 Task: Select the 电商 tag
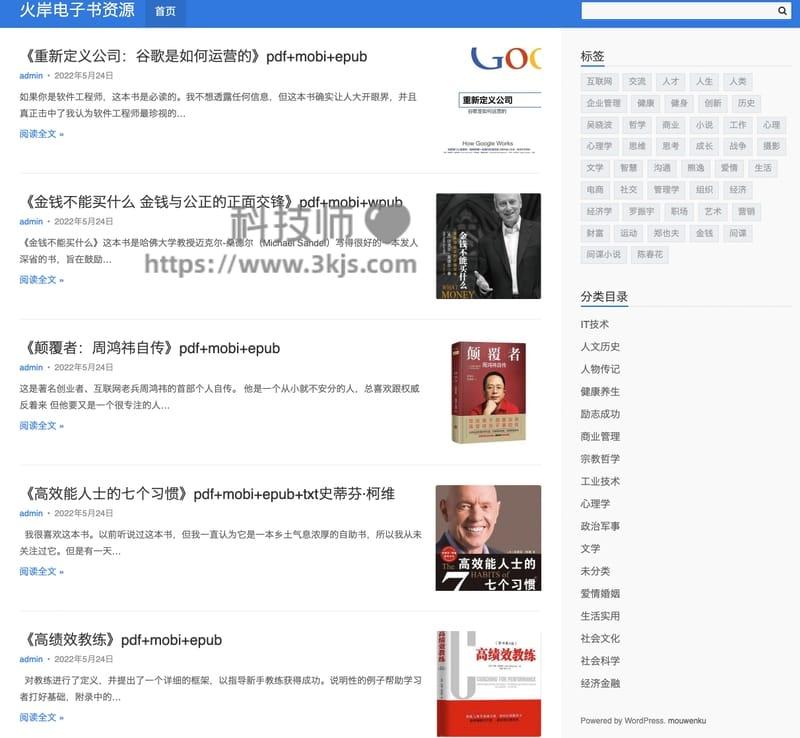[x=595, y=190]
